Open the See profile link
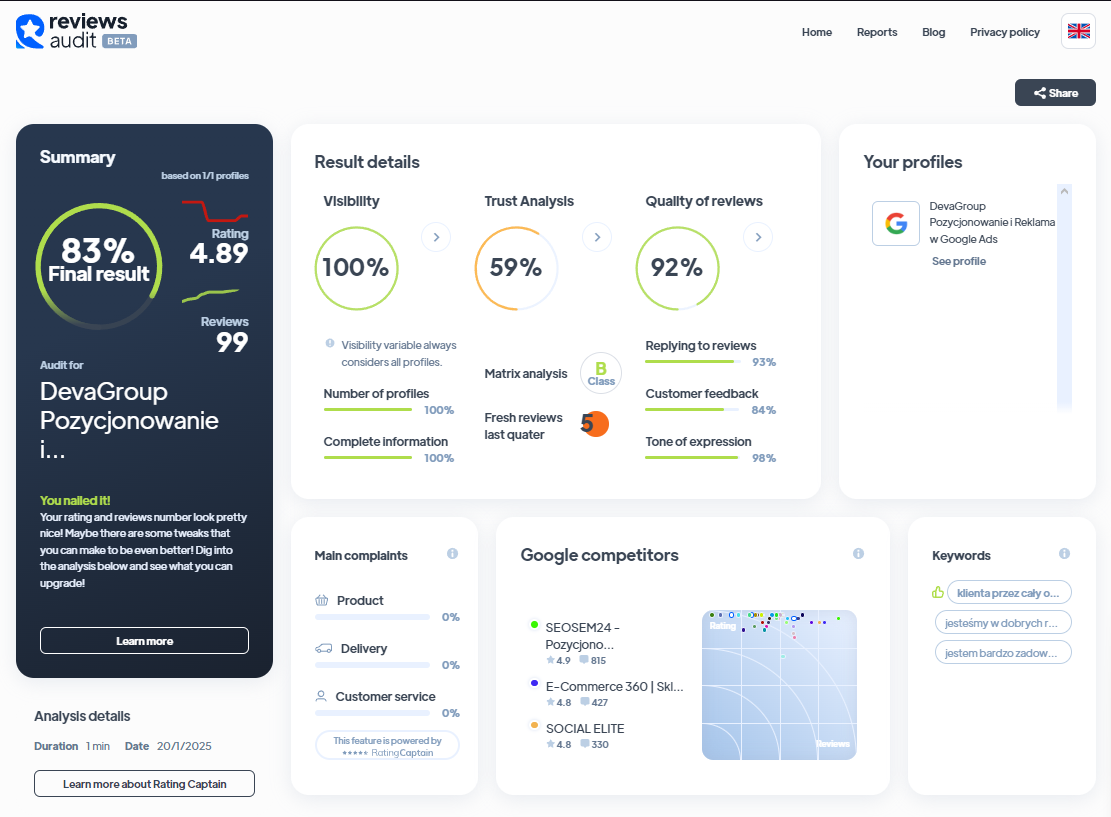1111x817 pixels. [x=959, y=261]
